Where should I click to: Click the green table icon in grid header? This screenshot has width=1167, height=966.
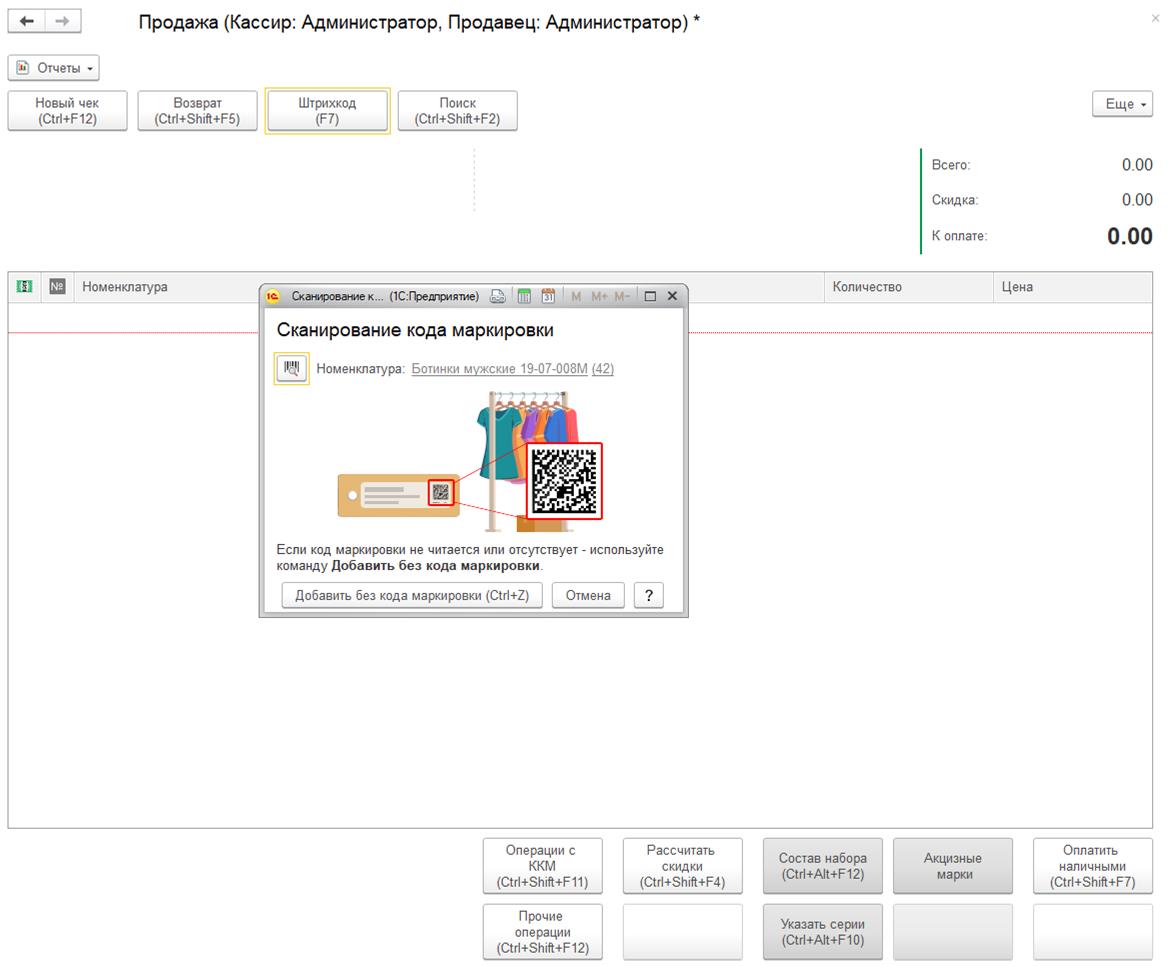click(x=25, y=287)
